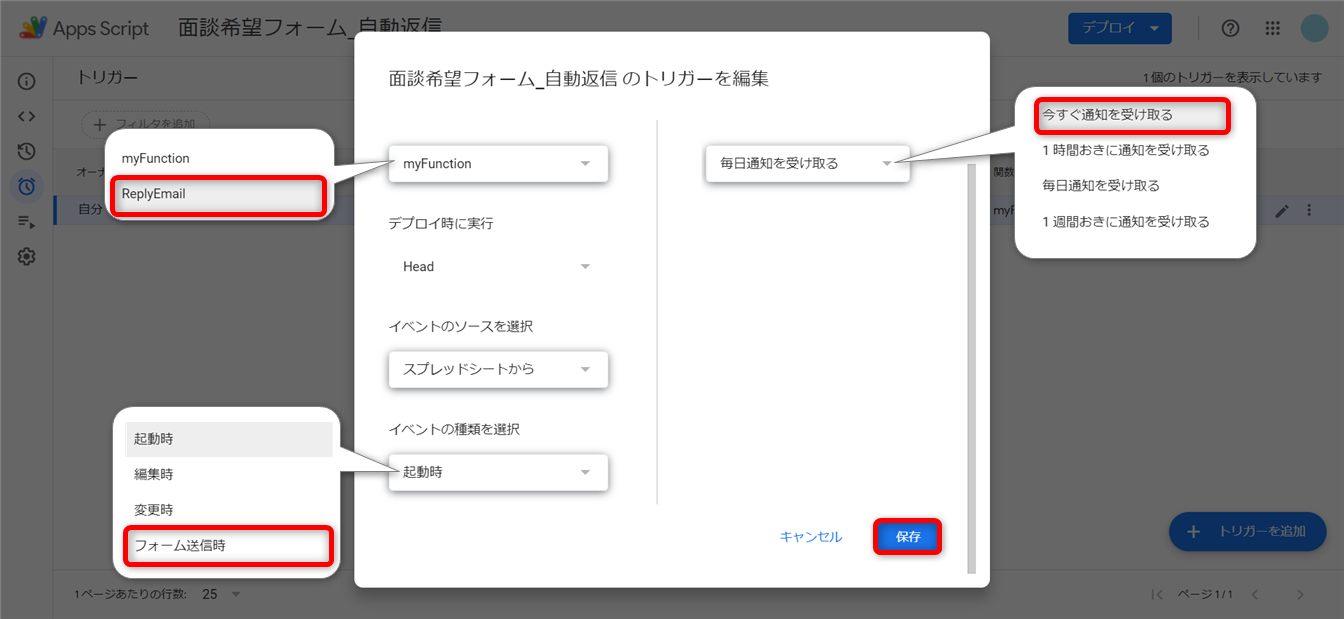
Task: Click the user account avatar
Action: pos(1314,28)
